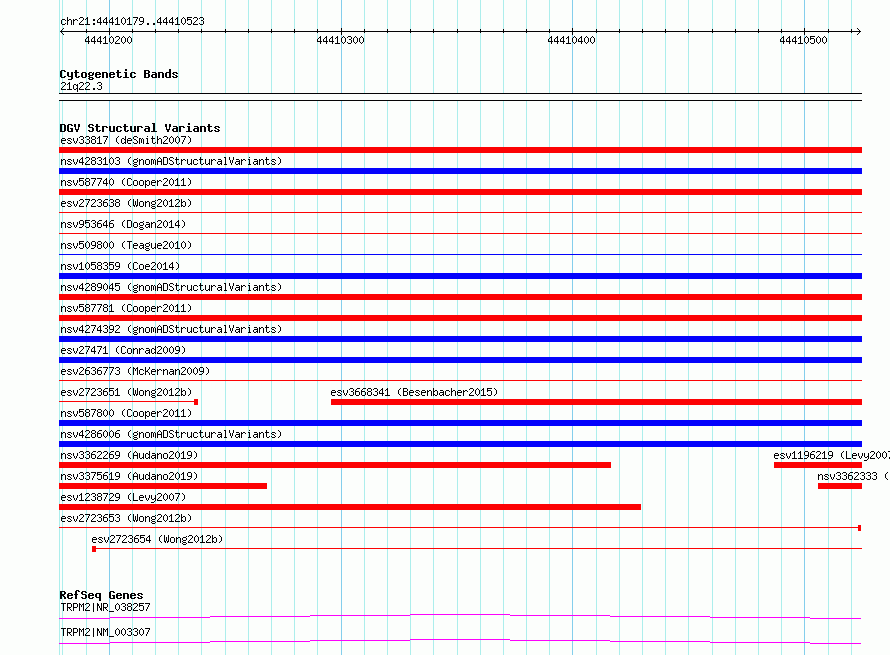Screen dimensions: 890x655
Task: Open nsv587740 (Cooper2011) variant label
Action: (126, 182)
